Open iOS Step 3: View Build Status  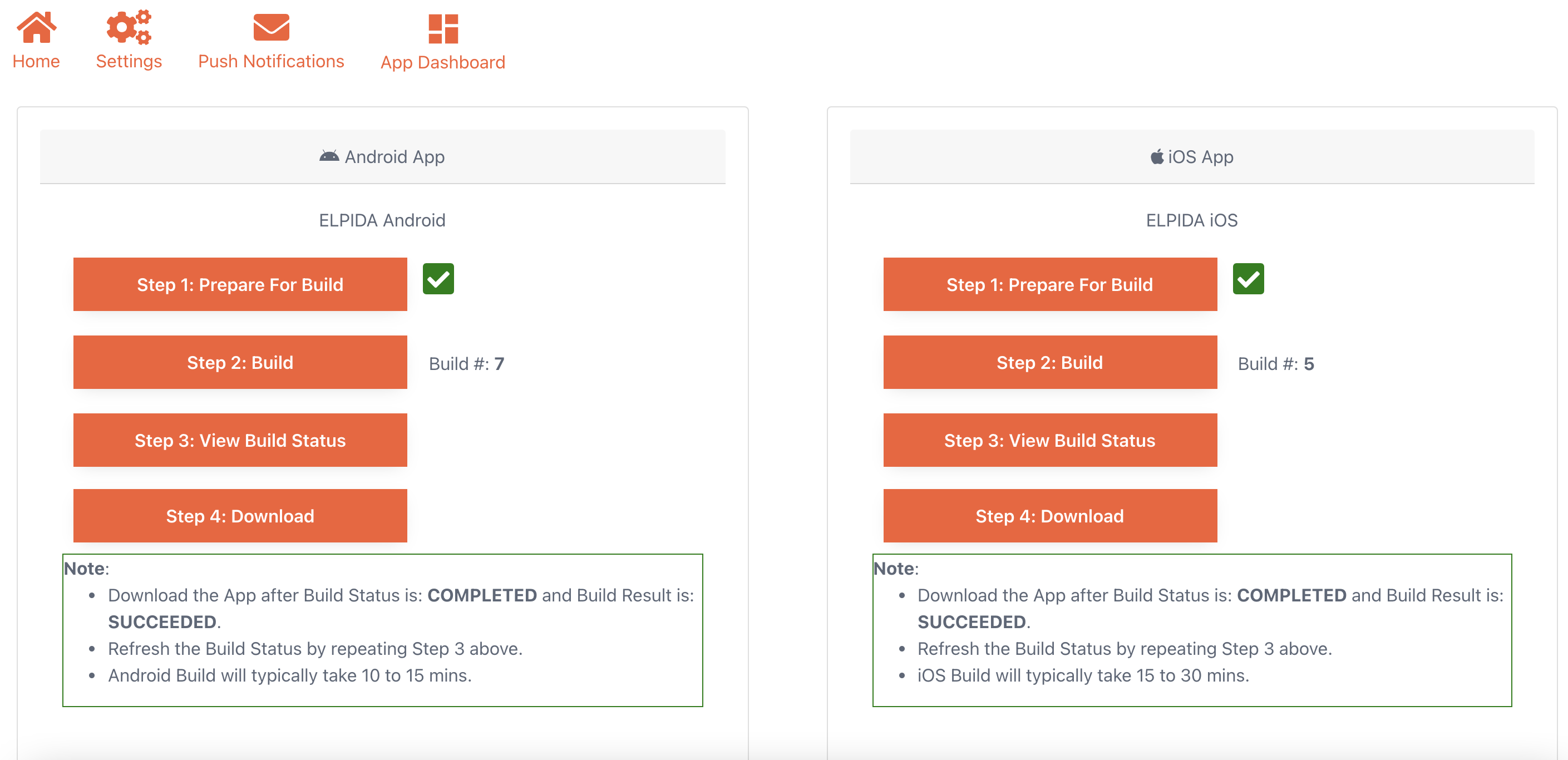coord(1049,441)
